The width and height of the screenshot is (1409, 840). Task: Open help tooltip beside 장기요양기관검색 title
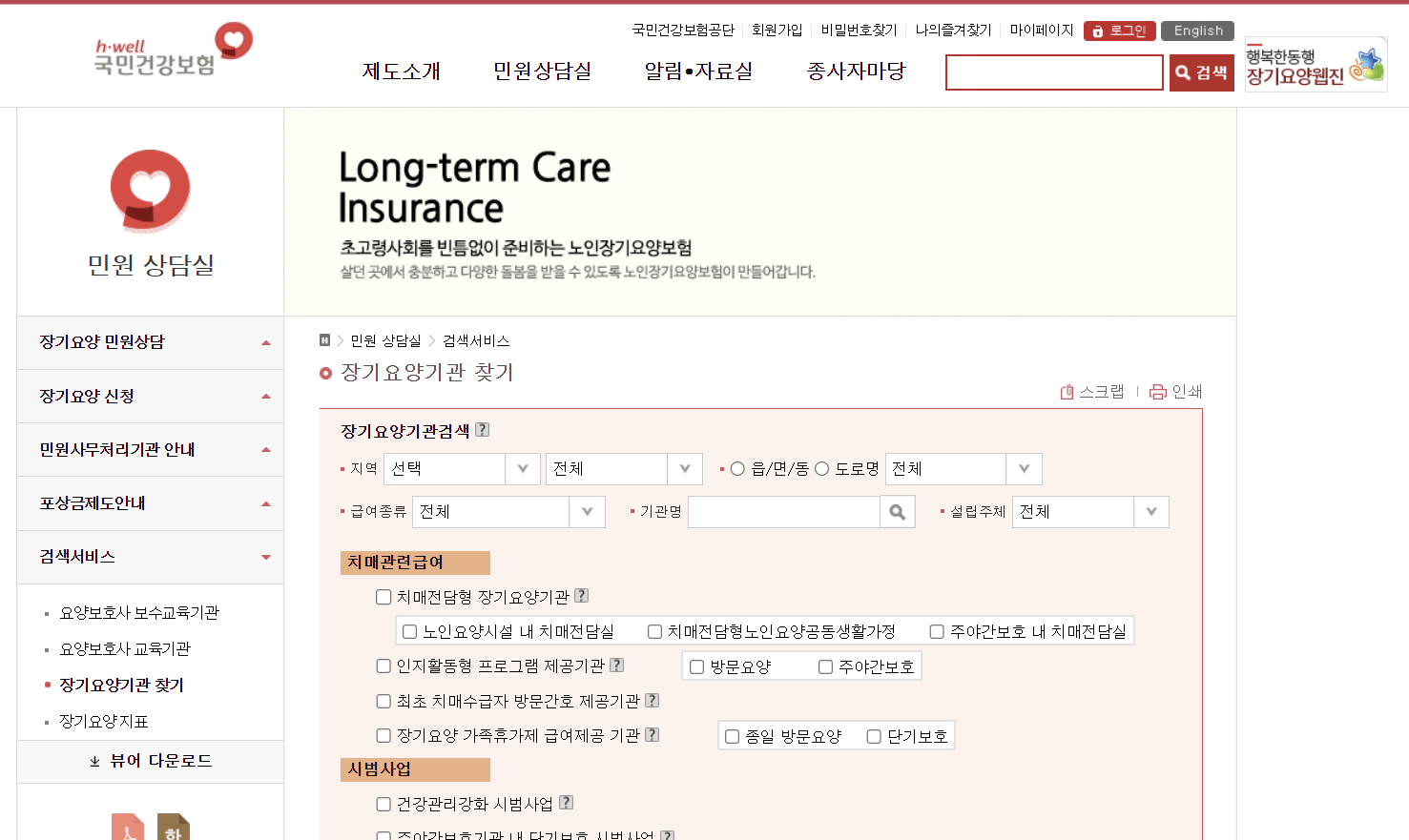(482, 429)
